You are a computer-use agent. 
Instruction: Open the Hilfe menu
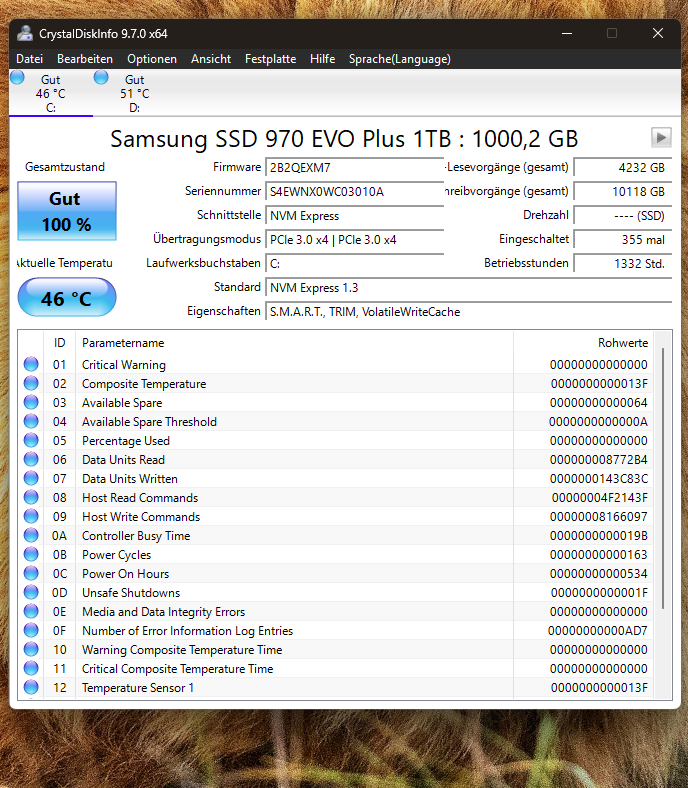(322, 59)
